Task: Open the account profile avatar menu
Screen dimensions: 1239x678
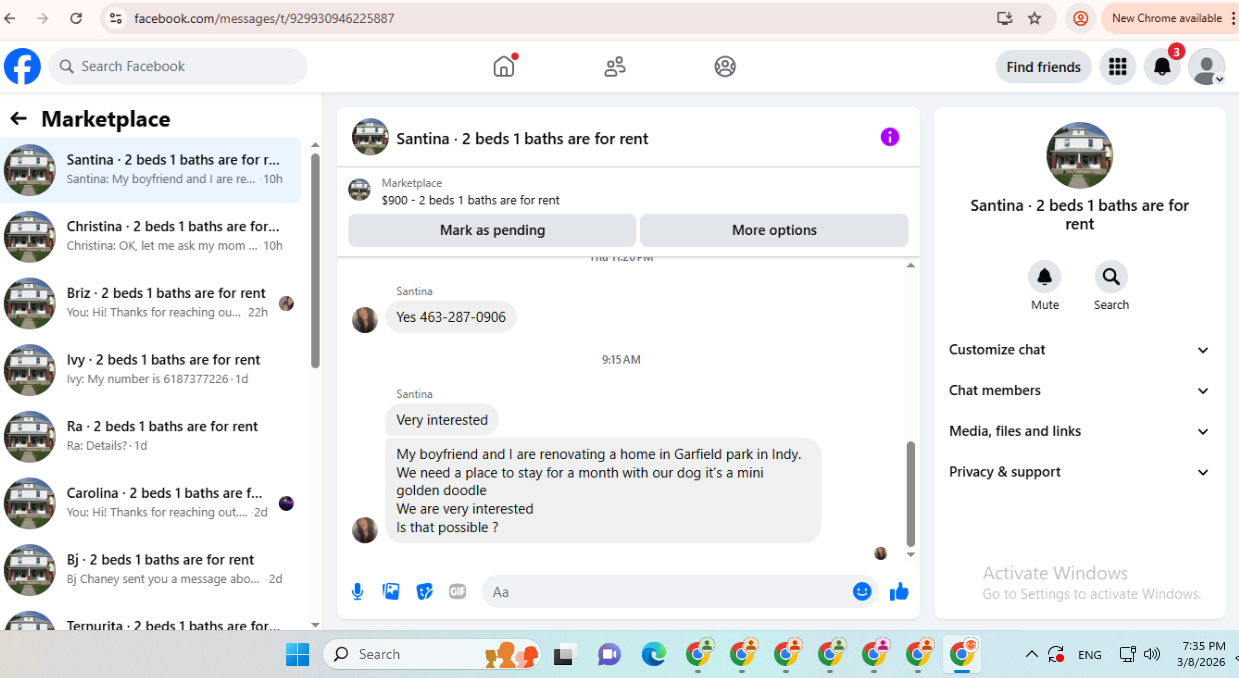Action: [1206, 67]
